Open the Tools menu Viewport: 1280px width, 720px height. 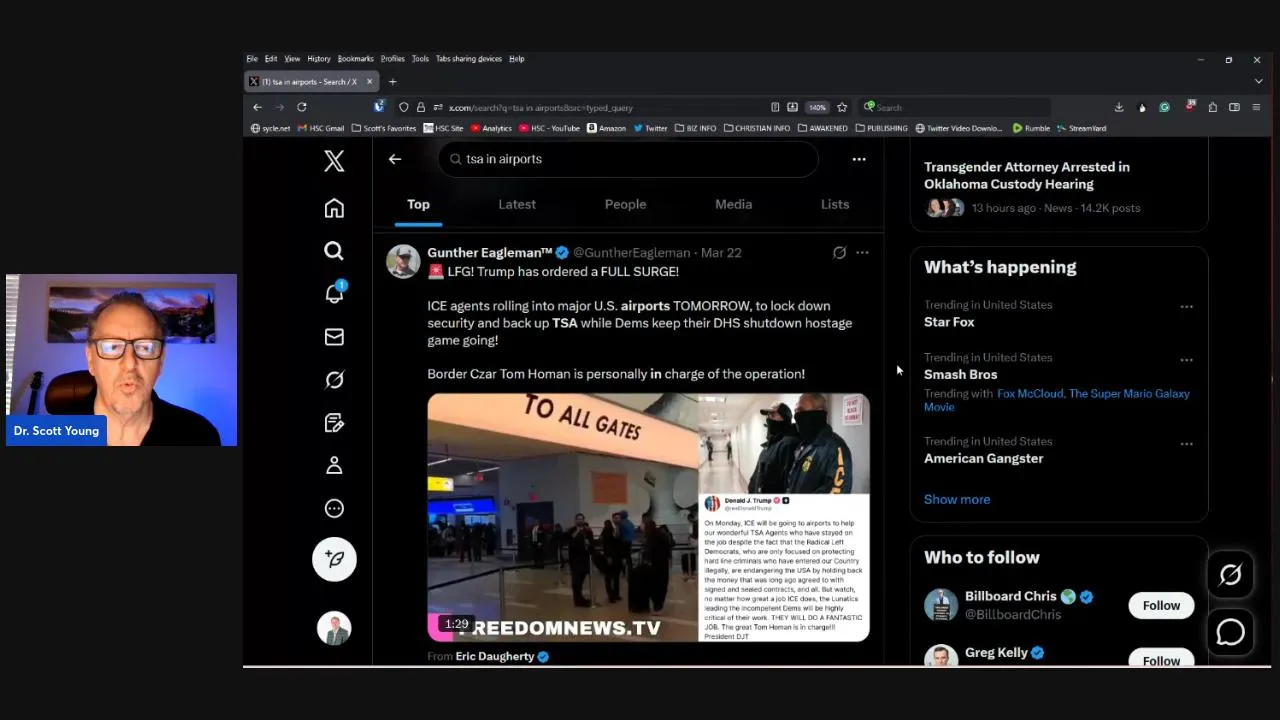420,59
